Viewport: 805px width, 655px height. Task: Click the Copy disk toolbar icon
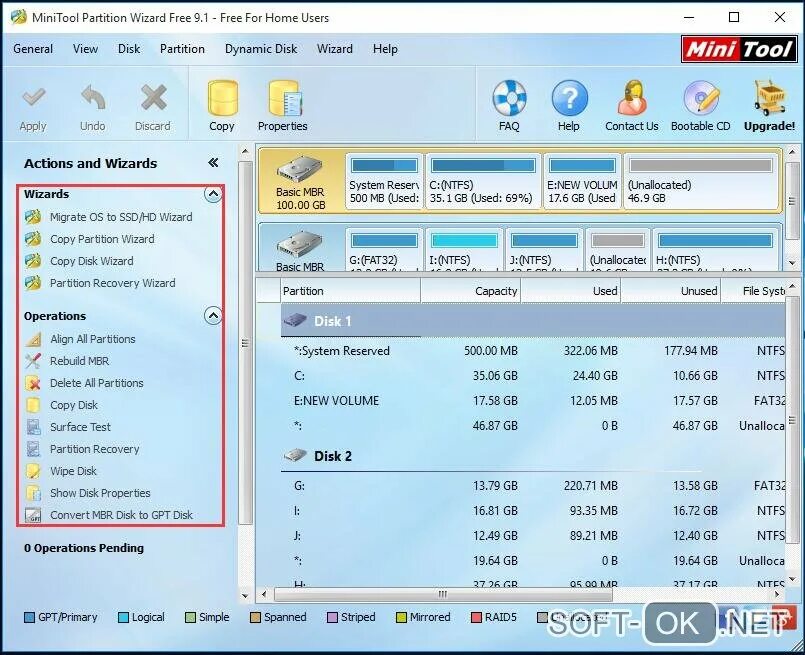click(x=222, y=98)
